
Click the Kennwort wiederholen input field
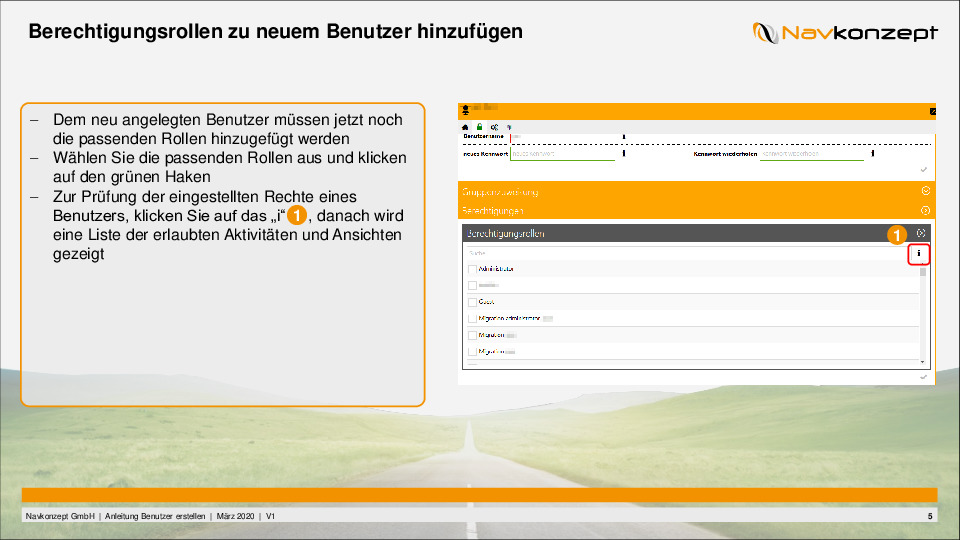tap(812, 154)
